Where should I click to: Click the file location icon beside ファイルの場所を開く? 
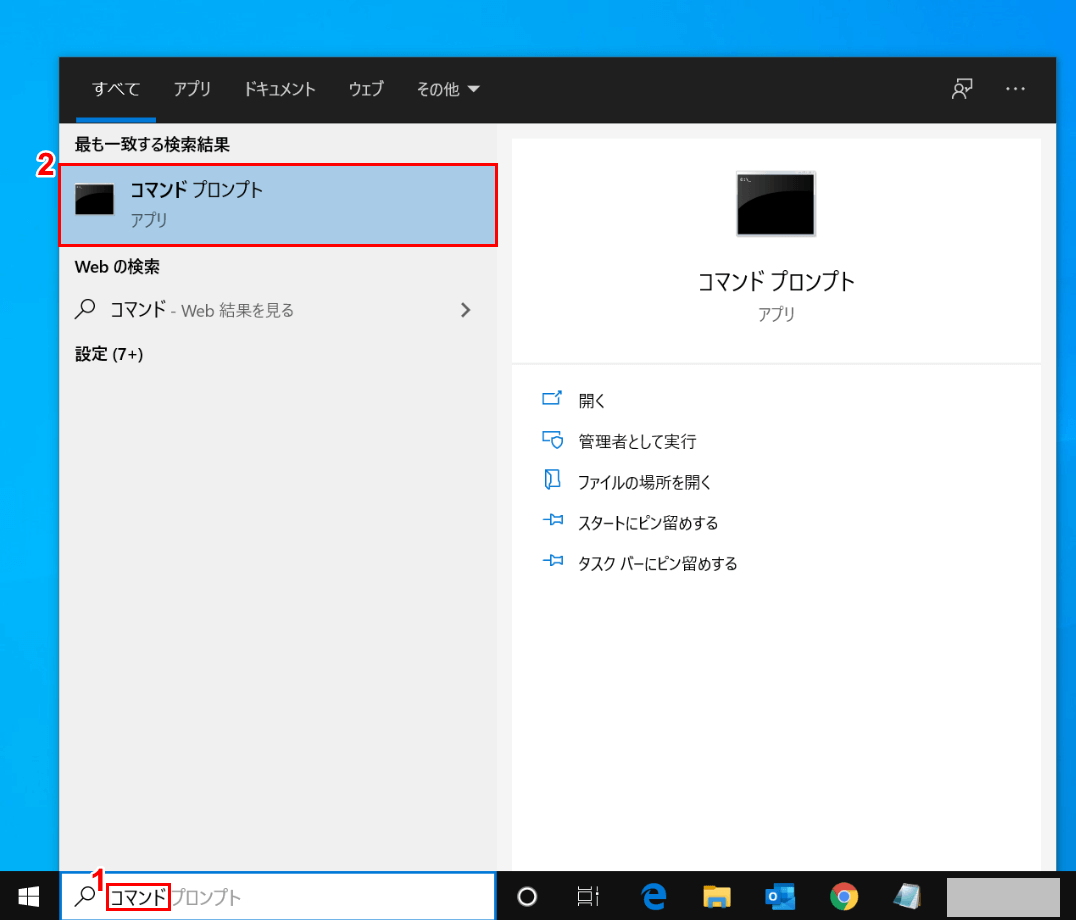point(552,480)
